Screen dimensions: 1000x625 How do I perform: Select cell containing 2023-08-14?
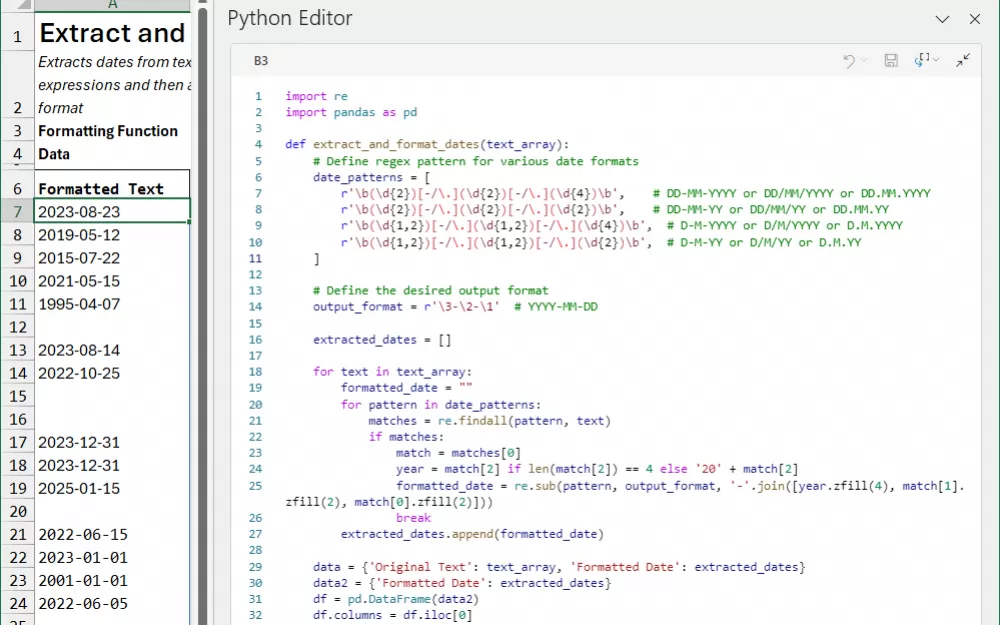112,350
